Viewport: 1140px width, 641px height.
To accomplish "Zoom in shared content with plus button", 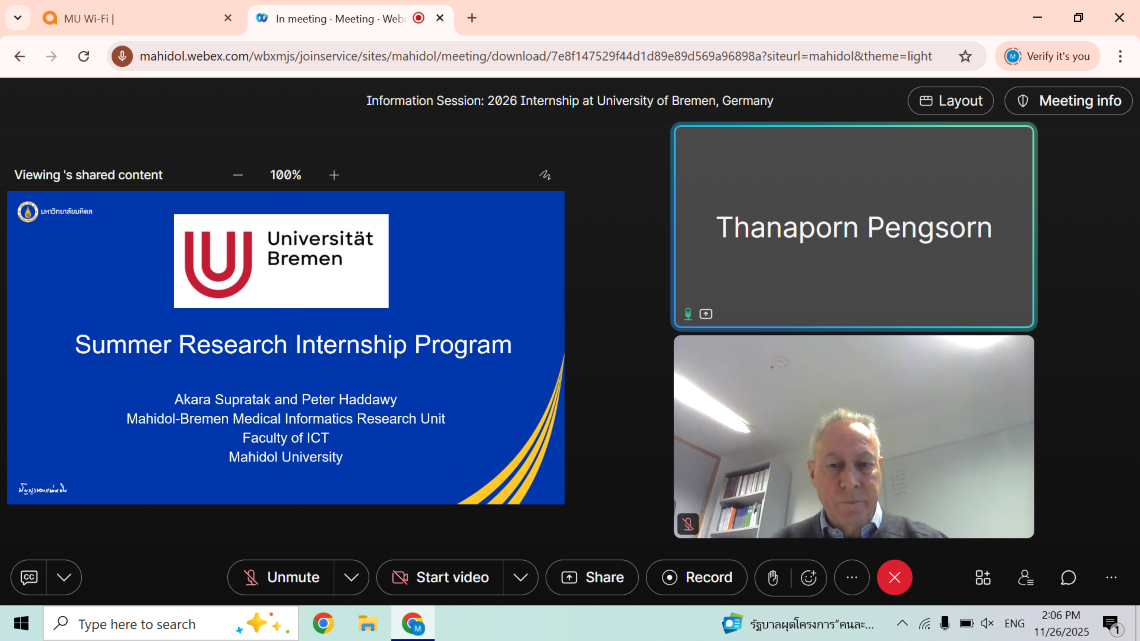I will tap(334, 175).
